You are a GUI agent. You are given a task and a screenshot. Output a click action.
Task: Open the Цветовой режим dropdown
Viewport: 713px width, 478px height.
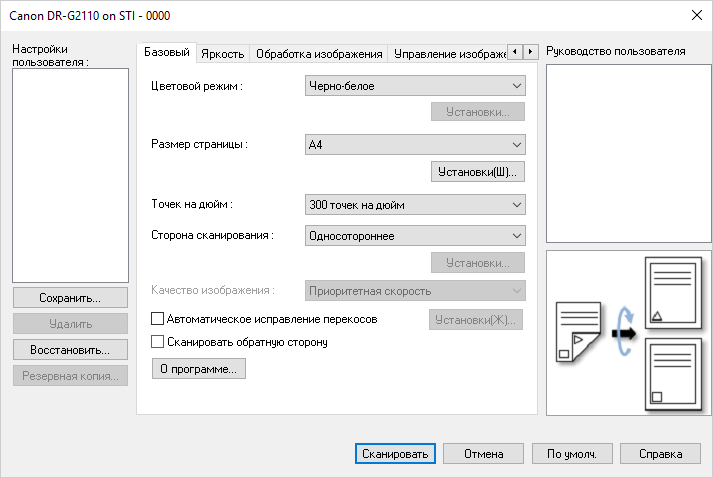(x=415, y=87)
